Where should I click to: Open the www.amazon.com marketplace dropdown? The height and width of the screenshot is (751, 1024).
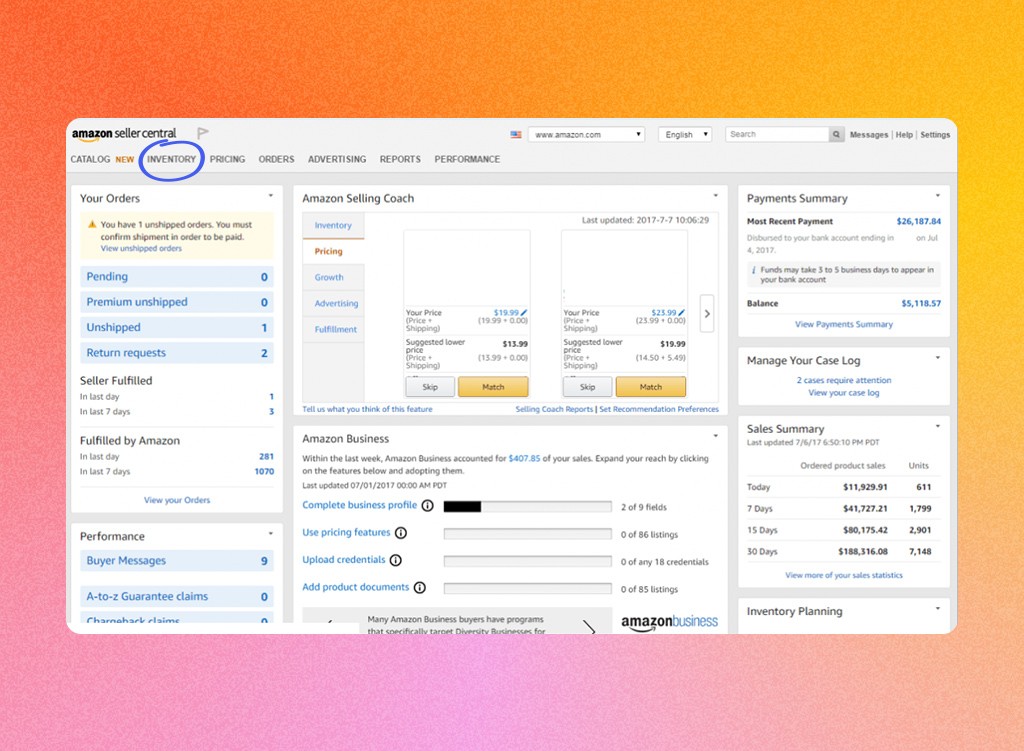pos(586,135)
